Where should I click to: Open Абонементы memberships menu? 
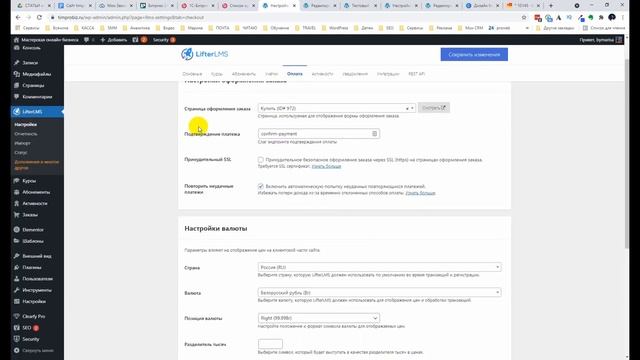(36, 192)
